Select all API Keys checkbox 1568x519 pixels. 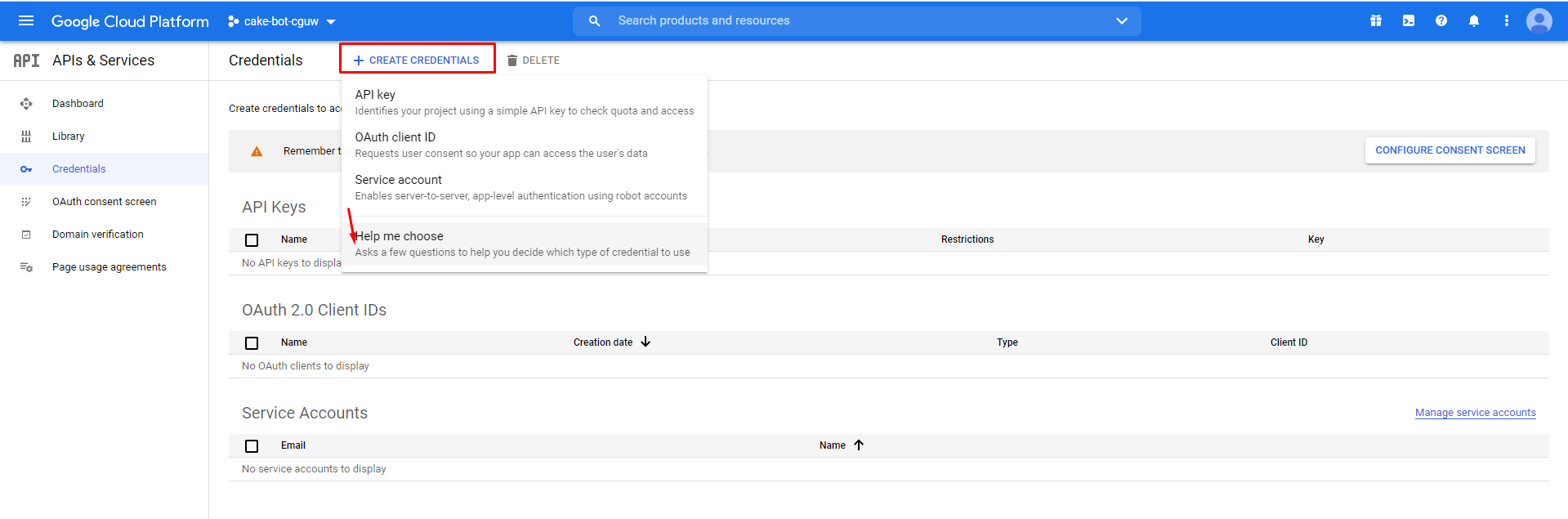pos(252,240)
